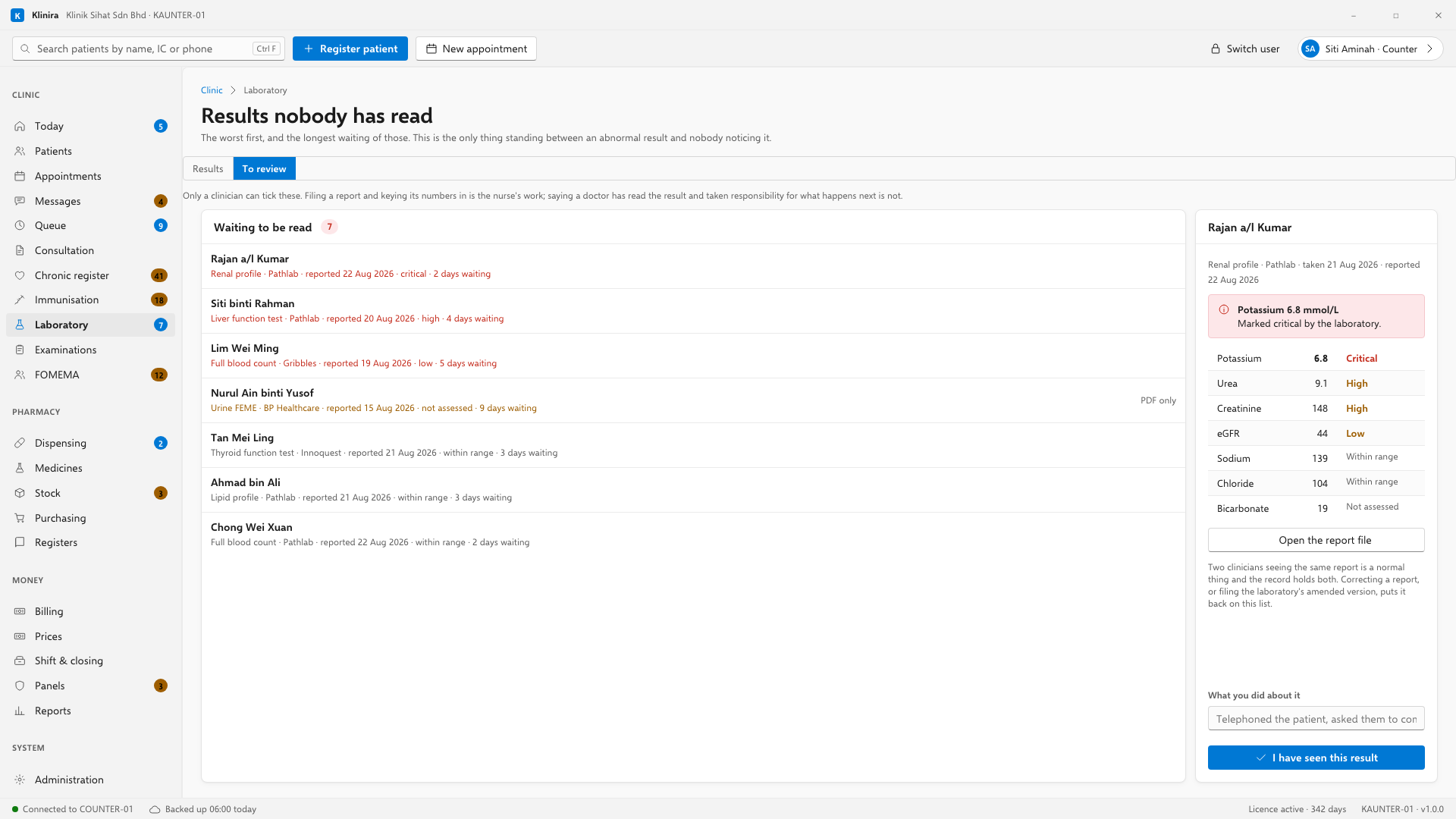Expand the Siti Aminah Counter user chevron
Viewport: 1456px width, 819px height.
(x=1429, y=49)
